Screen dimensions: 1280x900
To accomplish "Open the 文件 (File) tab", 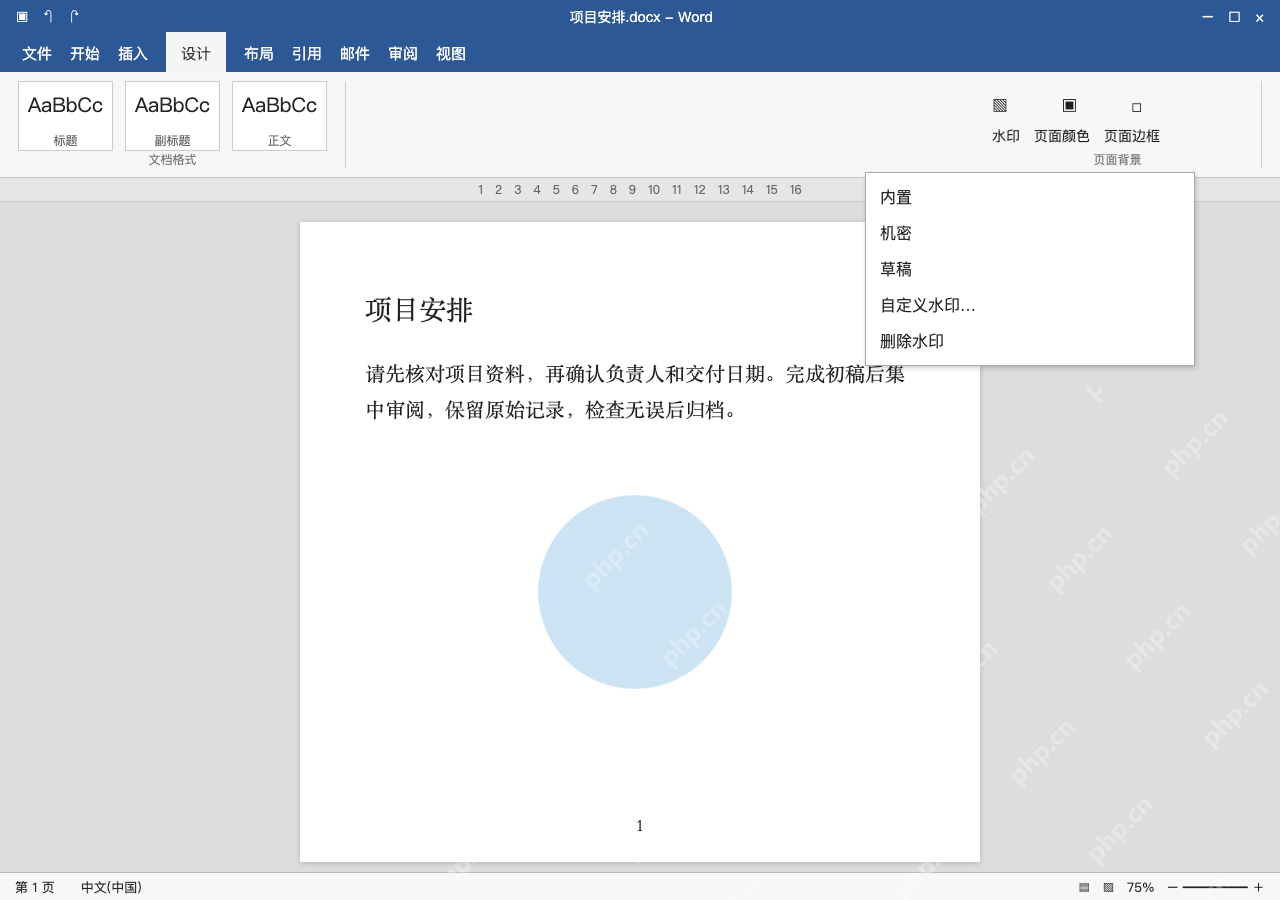I will click(37, 54).
